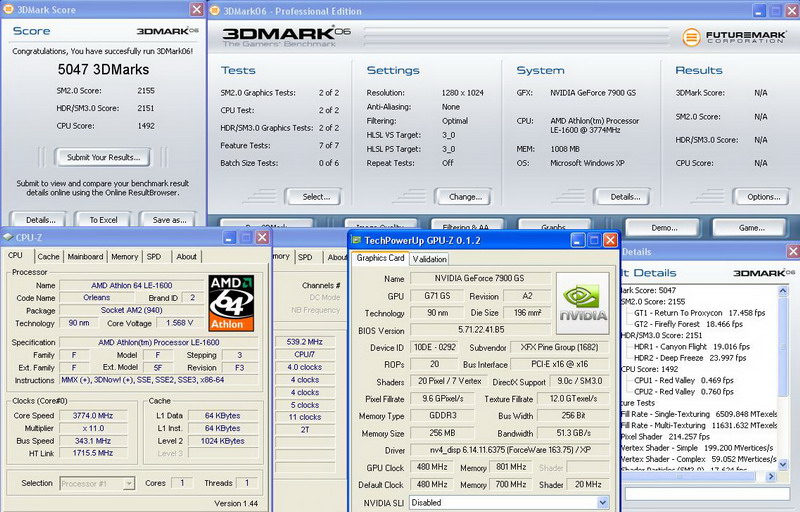Click the Core Speed 3774.0 MHz field

[x=92, y=415]
